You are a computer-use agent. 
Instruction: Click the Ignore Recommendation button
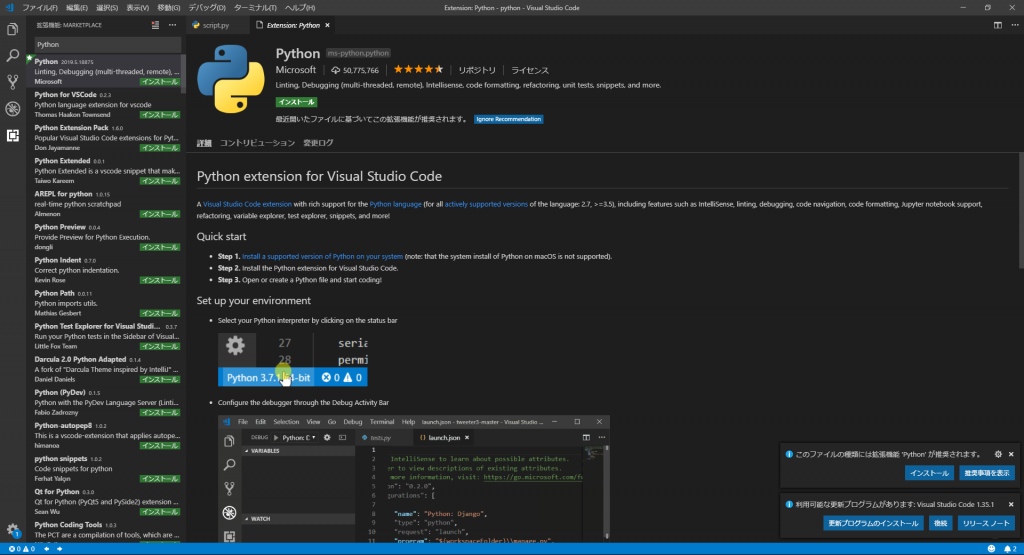point(509,119)
